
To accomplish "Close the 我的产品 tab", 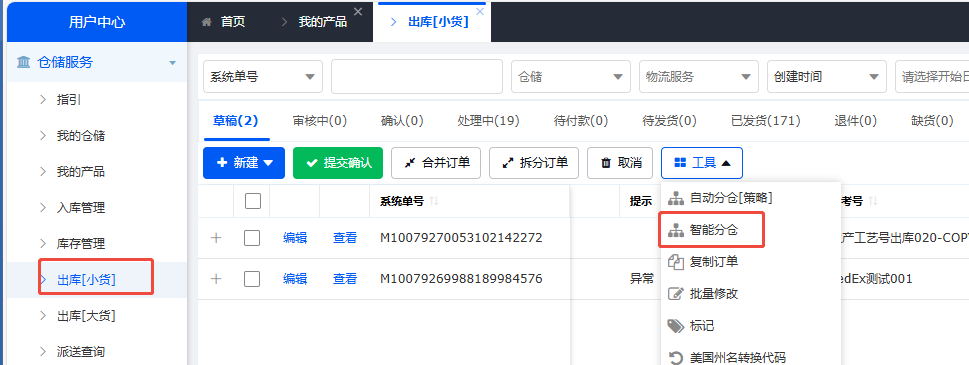I will pos(358,11).
